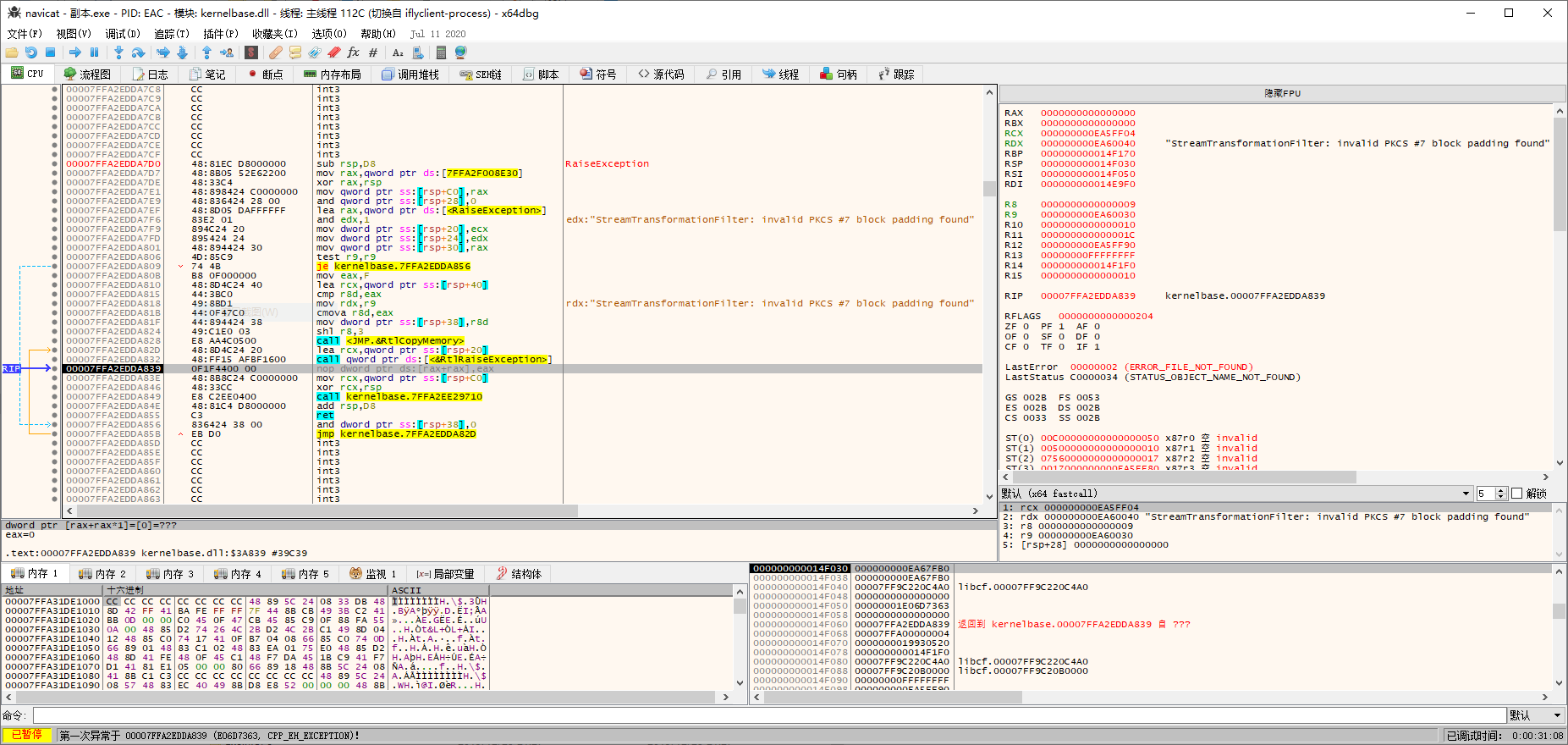
Task: Open the labels tag icon
Action: point(315,52)
